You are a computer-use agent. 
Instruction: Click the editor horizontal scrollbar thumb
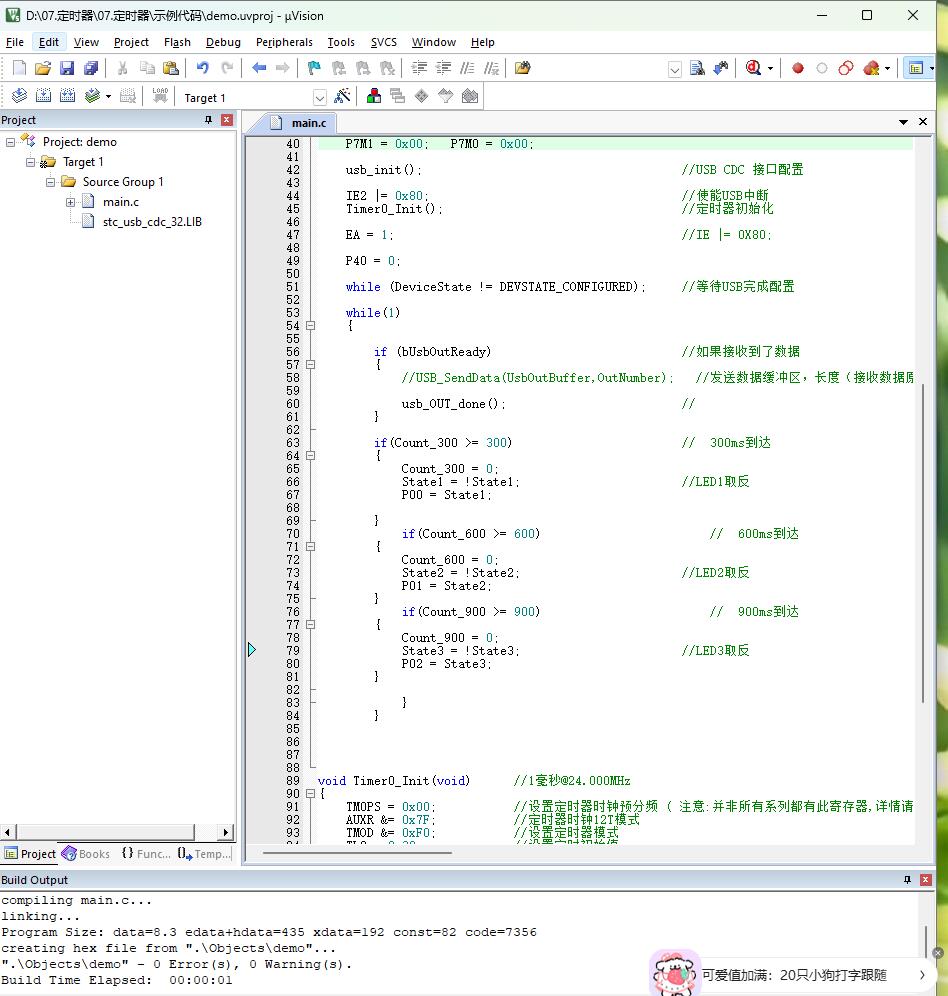pos(357,852)
